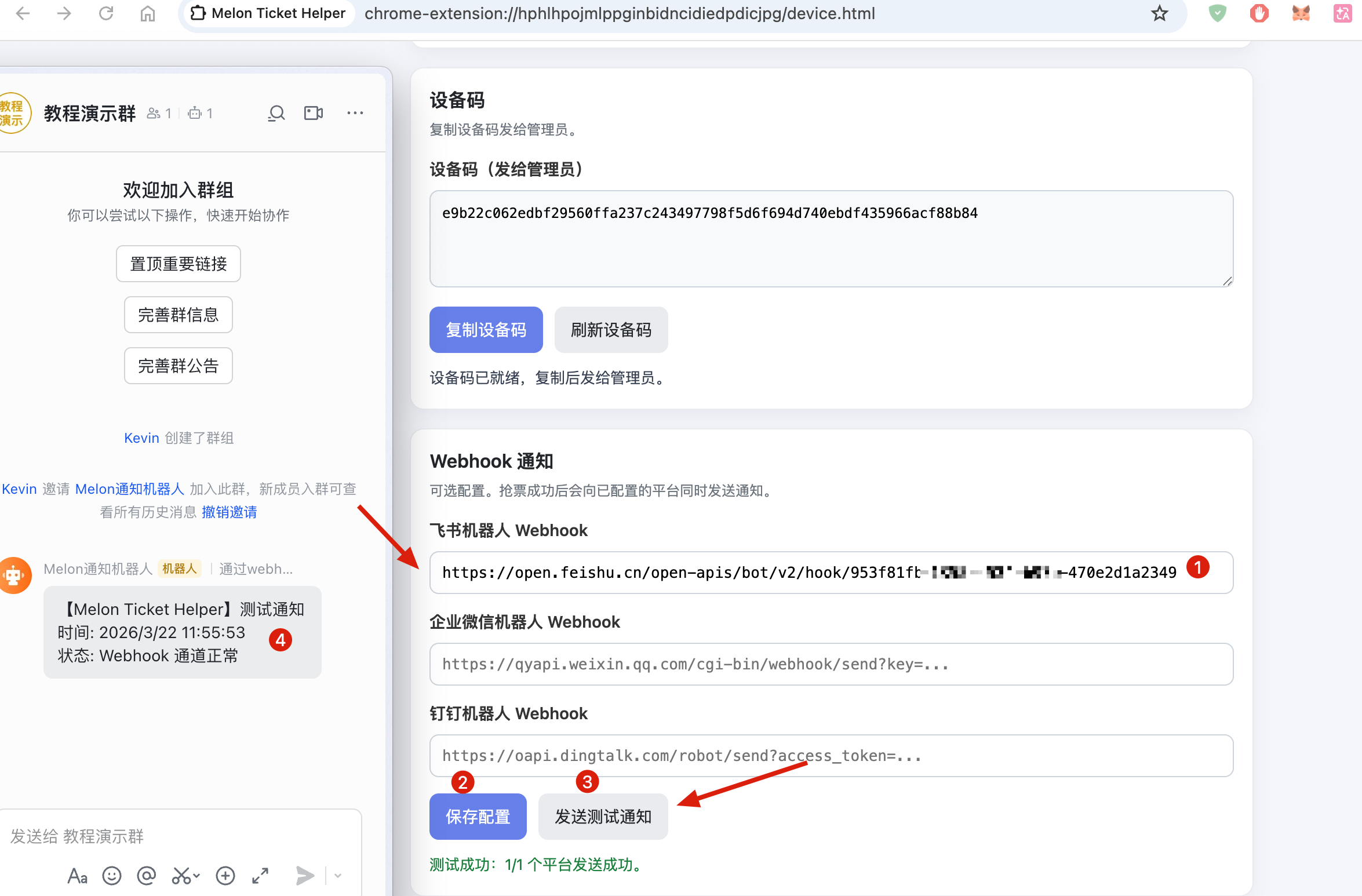
Task: Focus the 钉钉机器人 Webhook field
Action: tap(831, 756)
